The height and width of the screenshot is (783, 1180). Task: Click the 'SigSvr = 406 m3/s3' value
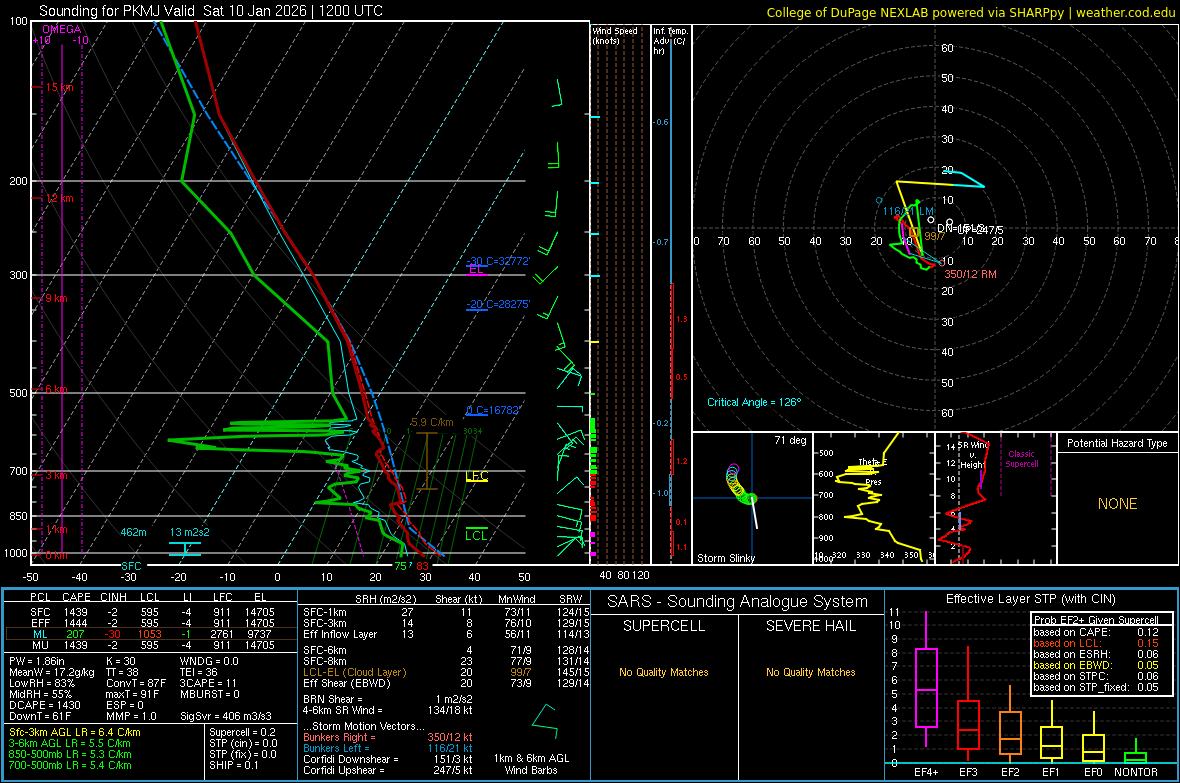pyautogui.click(x=226, y=716)
